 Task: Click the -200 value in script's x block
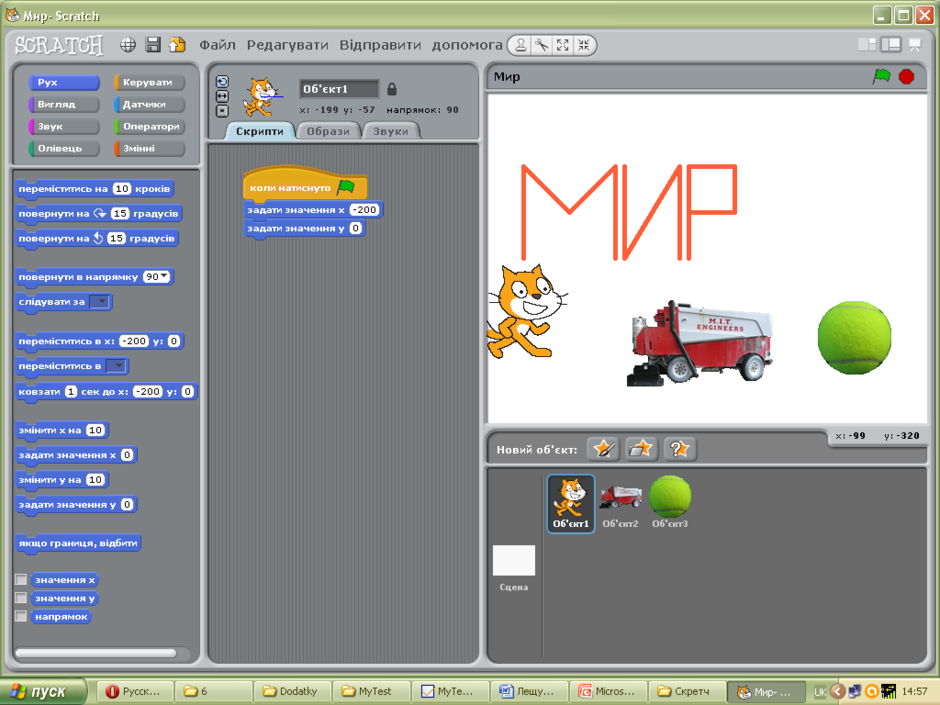click(364, 210)
